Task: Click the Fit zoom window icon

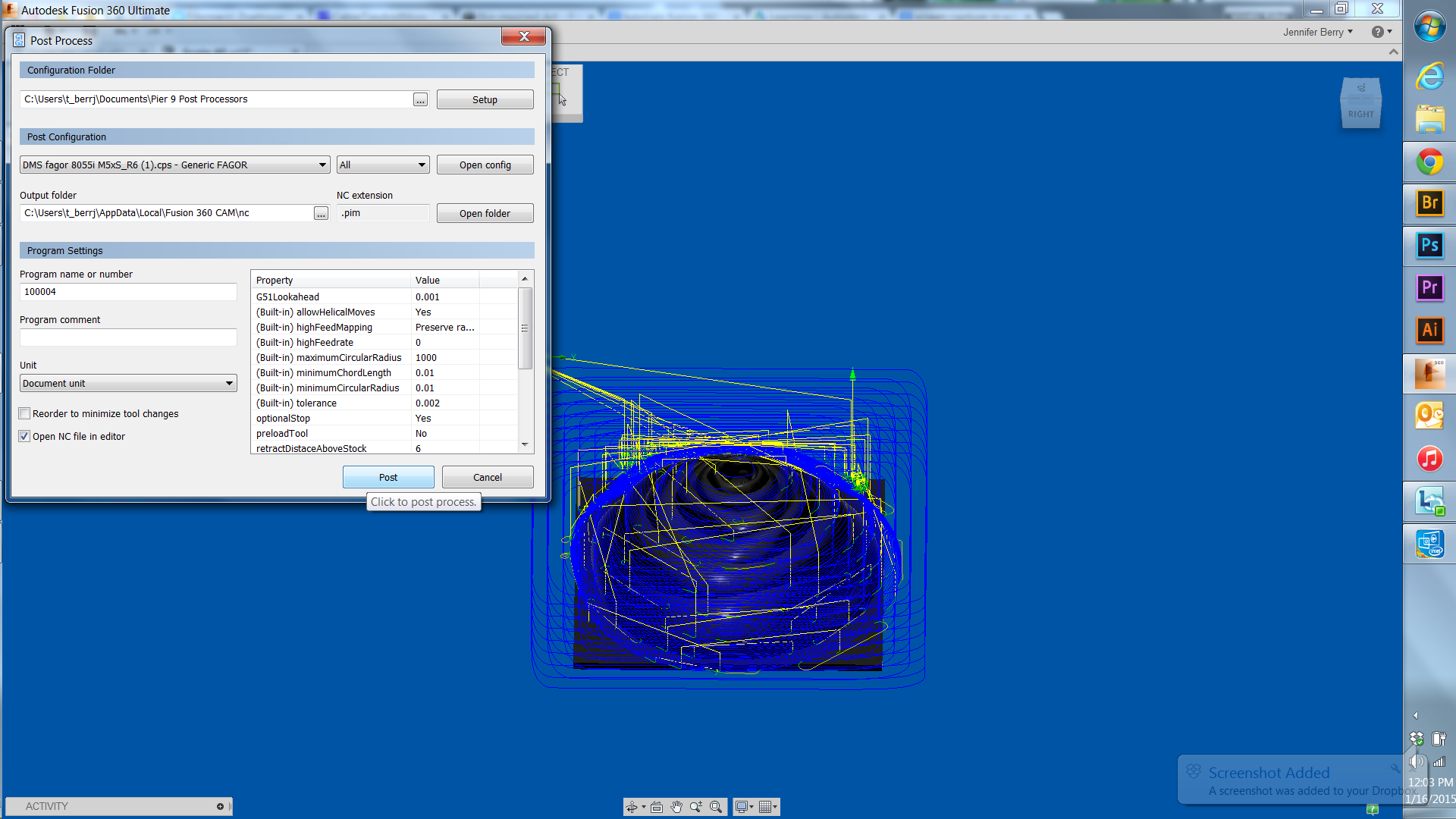Action: 716,807
